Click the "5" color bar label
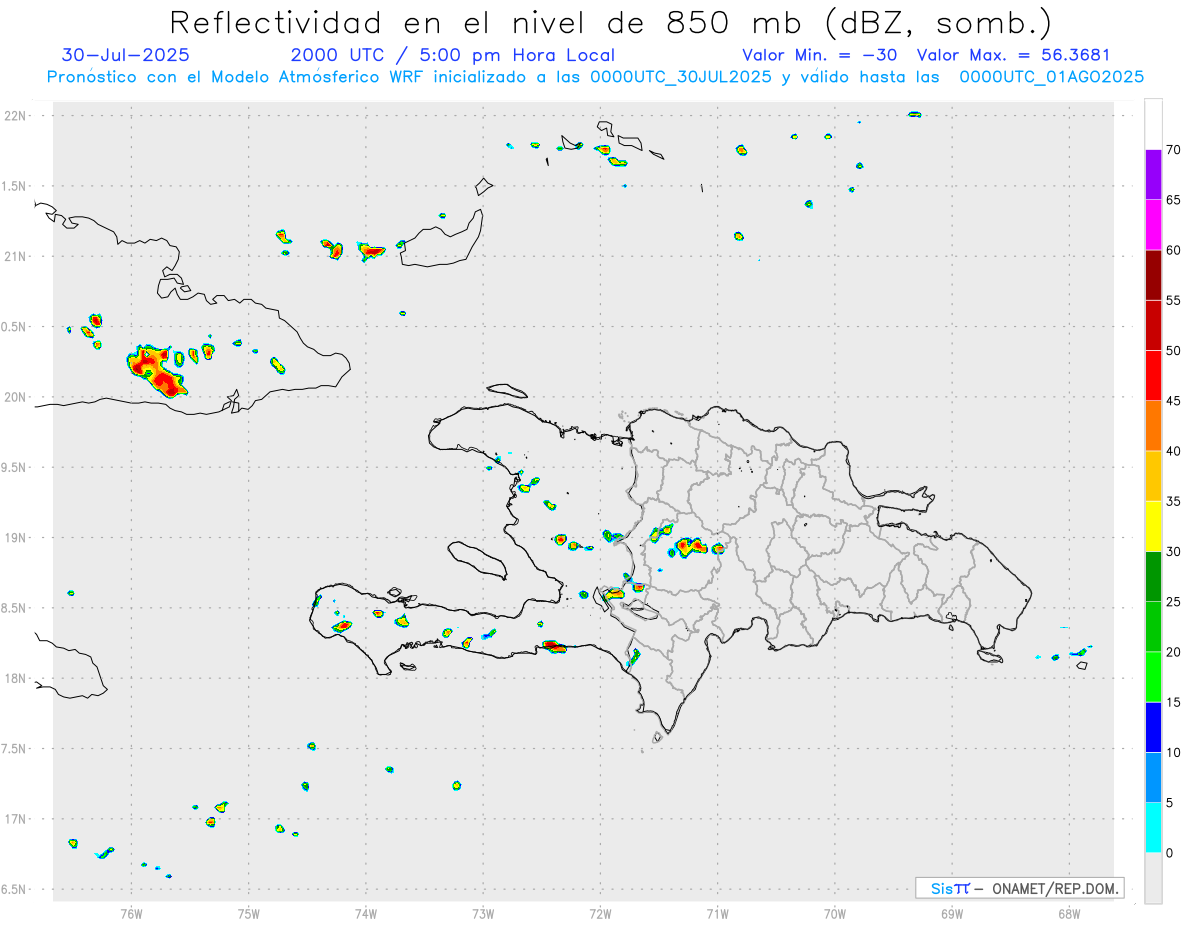 click(1170, 803)
